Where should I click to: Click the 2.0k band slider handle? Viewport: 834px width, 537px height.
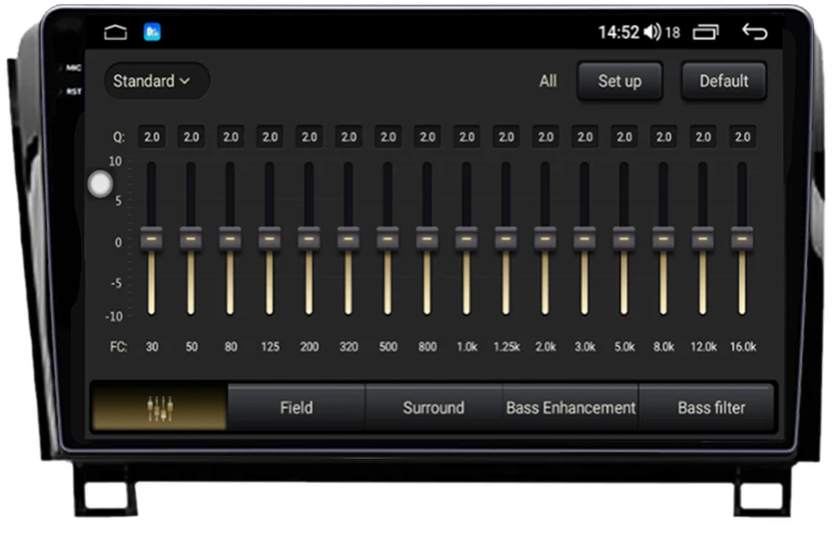pos(545,239)
